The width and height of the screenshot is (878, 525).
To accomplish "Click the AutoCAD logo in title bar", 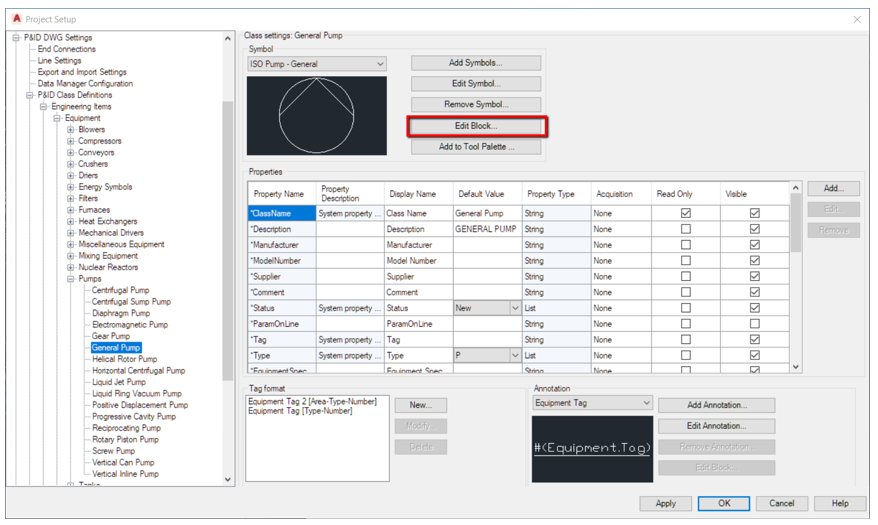I will tap(16, 18).
